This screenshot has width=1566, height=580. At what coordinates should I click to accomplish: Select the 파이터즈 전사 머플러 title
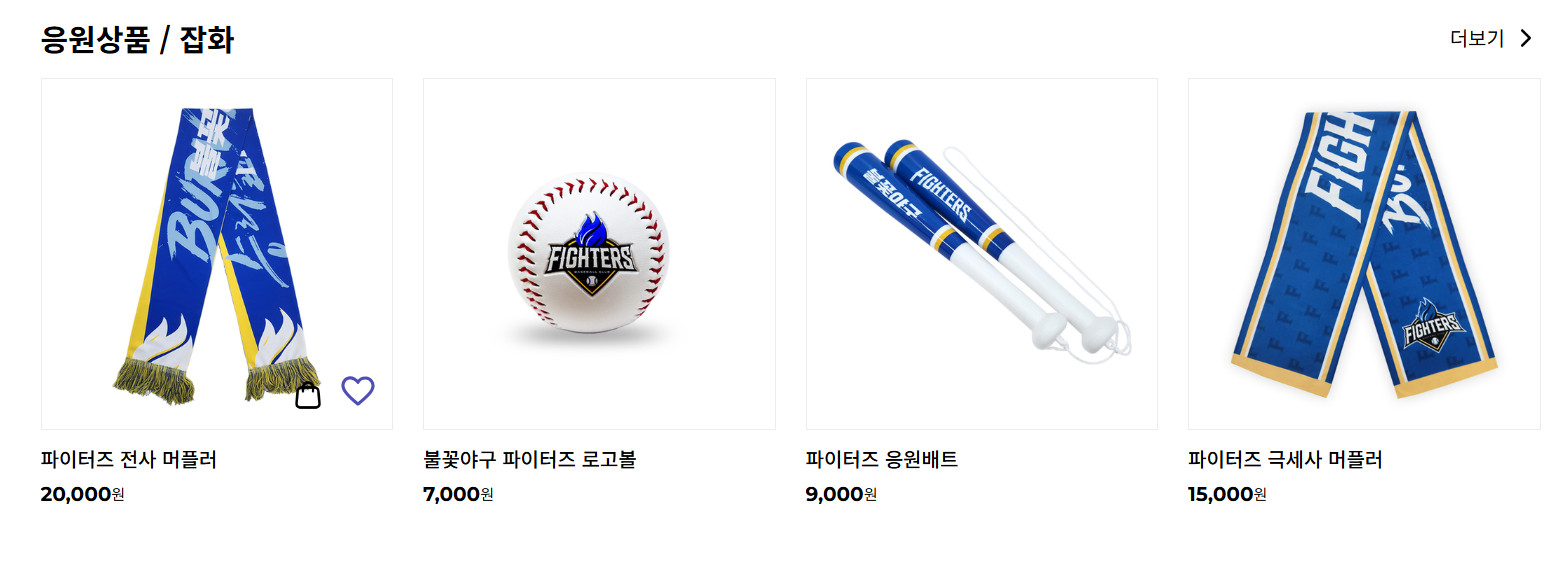[129, 460]
